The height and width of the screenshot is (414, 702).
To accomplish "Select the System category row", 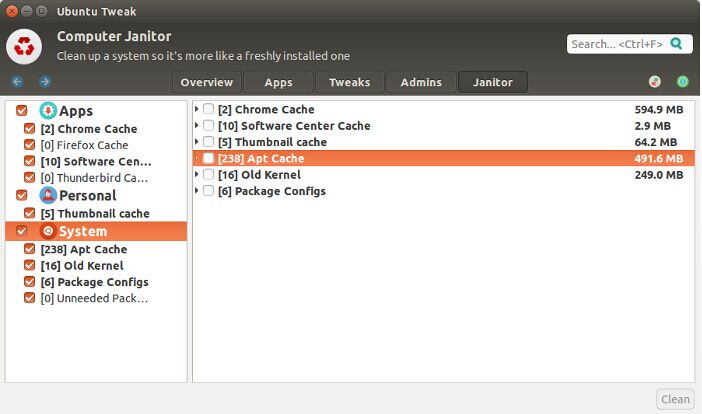I will click(96, 231).
